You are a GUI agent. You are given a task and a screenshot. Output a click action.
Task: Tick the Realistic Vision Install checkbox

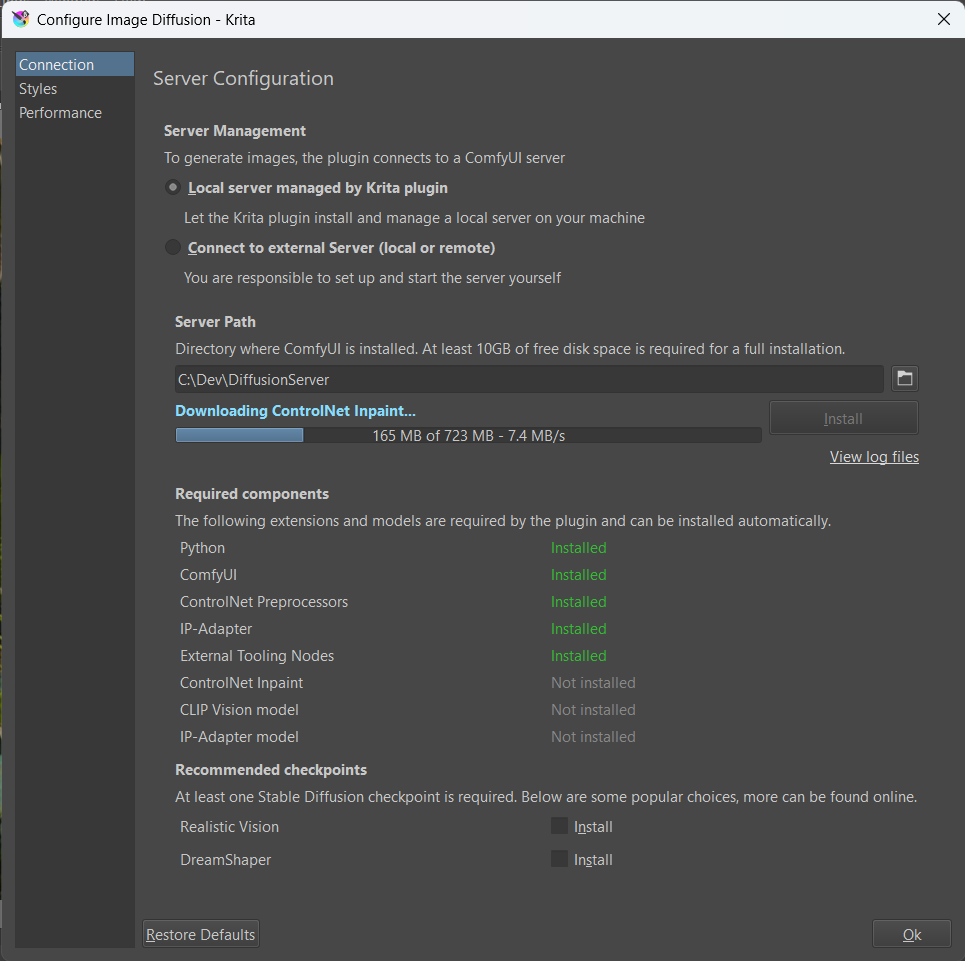(x=559, y=826)
